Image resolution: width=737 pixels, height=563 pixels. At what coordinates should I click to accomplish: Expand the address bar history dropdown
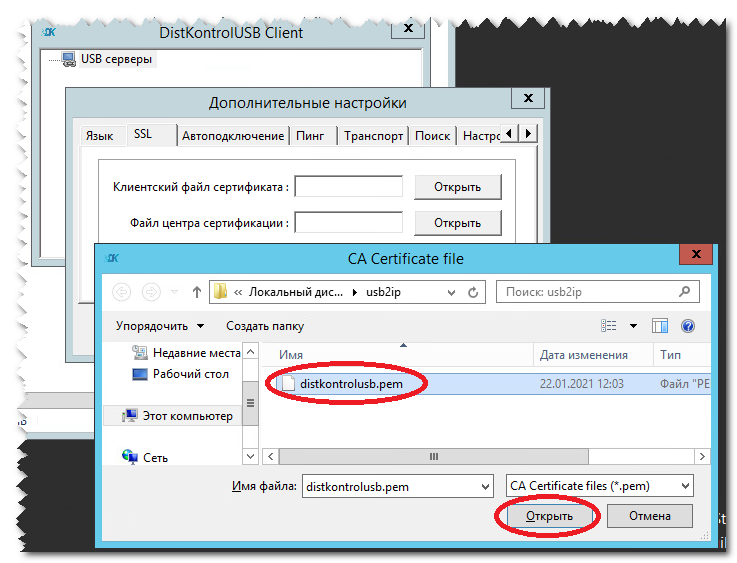pos(451,292)
